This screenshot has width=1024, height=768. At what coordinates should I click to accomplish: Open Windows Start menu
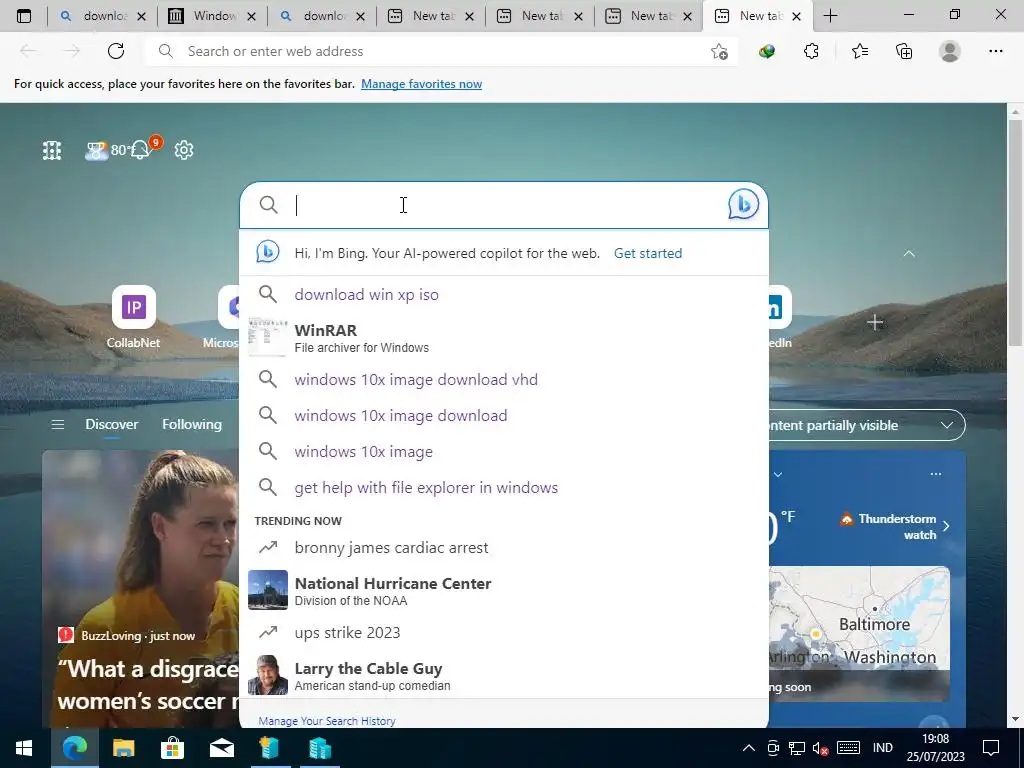click(24, 748)
